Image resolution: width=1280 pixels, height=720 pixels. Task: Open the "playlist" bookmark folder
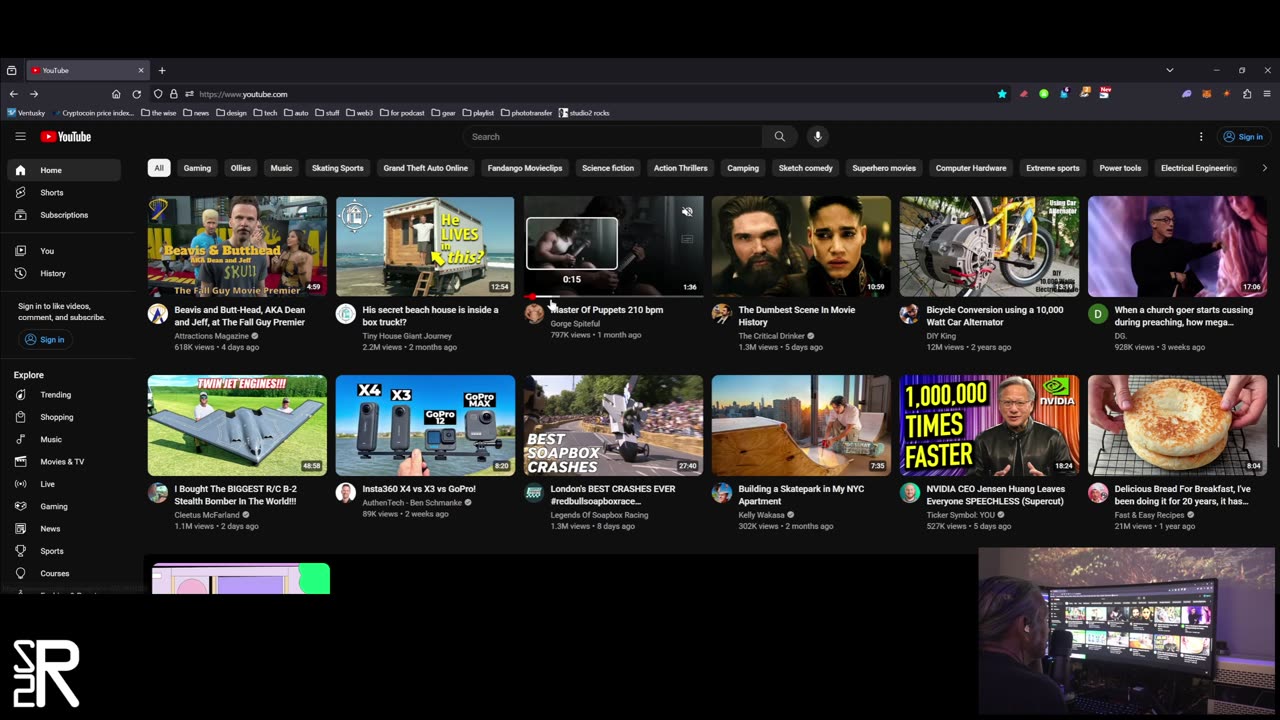[478, 113]
